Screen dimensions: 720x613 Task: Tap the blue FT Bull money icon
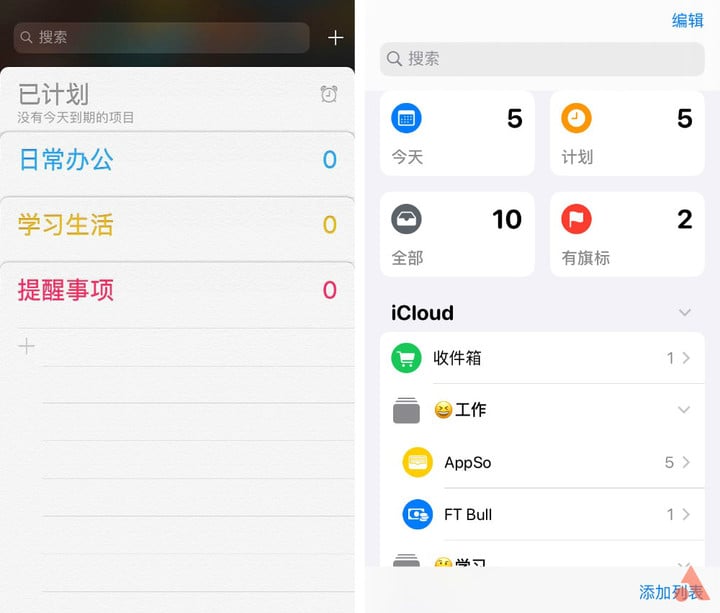coord(417,514)
